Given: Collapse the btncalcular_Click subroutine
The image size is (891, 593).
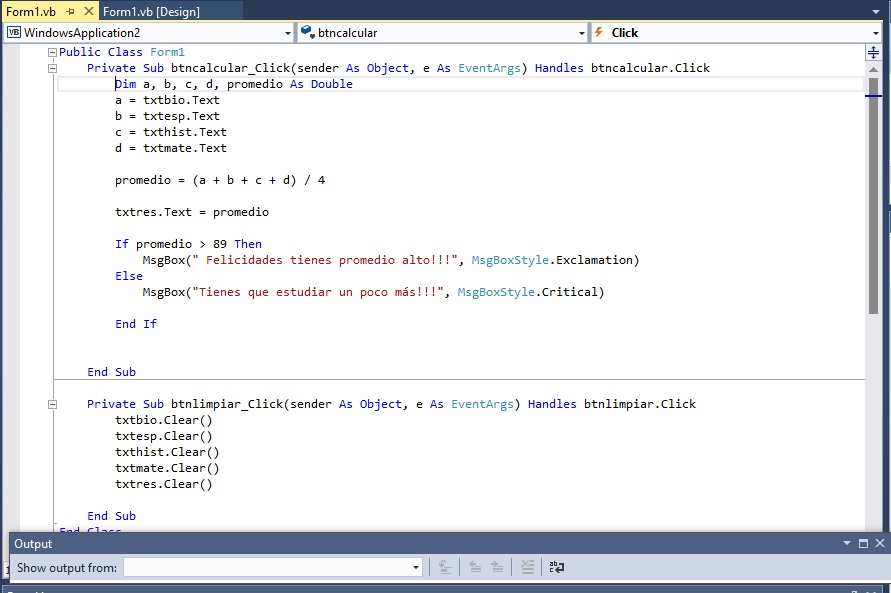Looking at the screenshot, I should pos(52,68).
